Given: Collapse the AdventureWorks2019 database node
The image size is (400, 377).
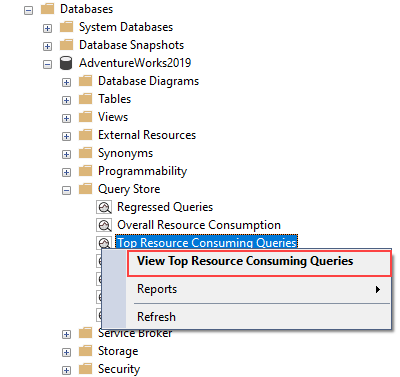Looking at the screenshot, I should [47, 64].
